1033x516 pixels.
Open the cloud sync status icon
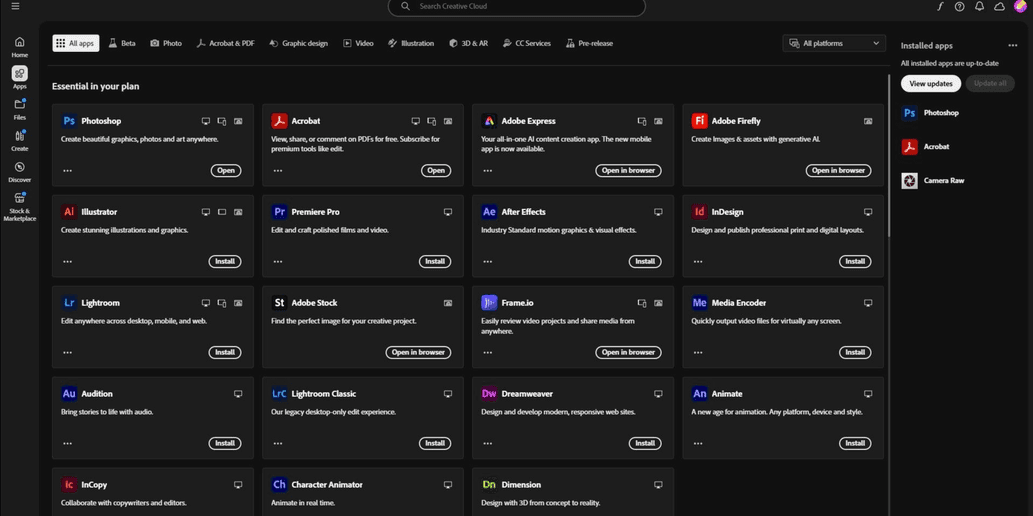999,7
